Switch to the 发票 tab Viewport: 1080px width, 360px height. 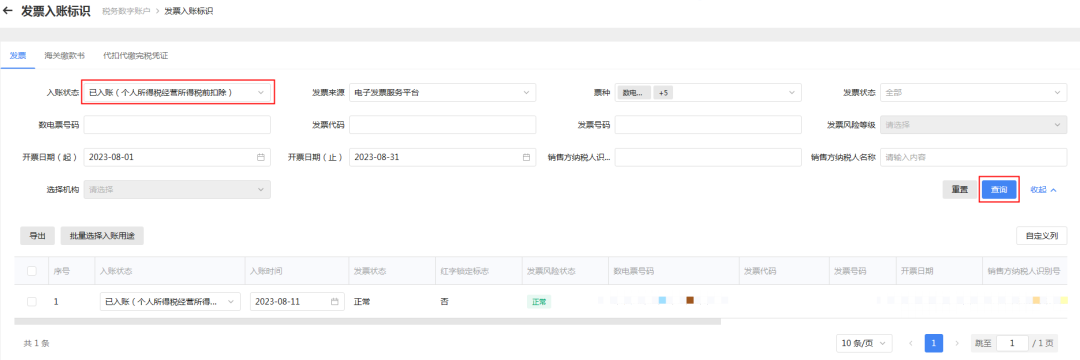click(x=18, y=56)
